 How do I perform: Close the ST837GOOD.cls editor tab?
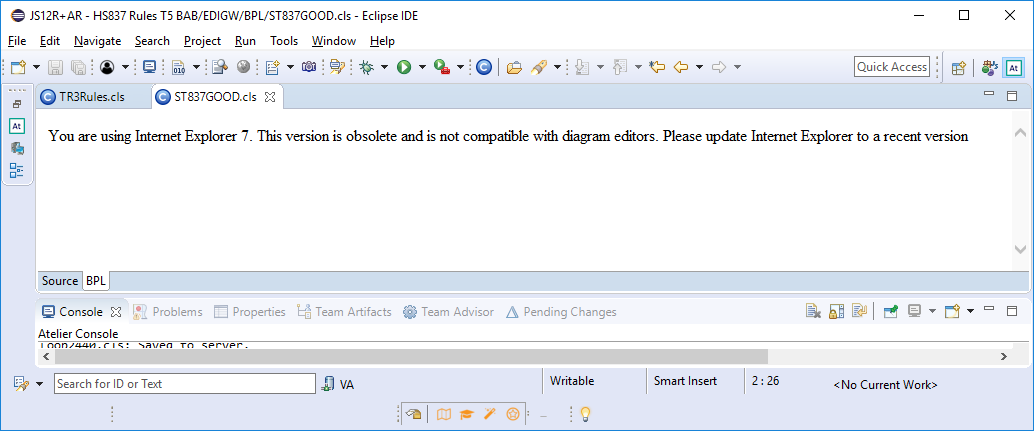(x=269, y=97)
